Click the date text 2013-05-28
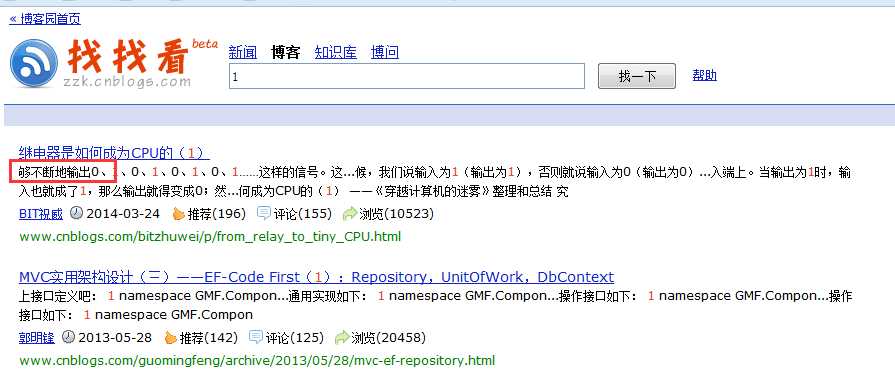Image resolution: width=895 pixels, height=380 pixels. click(x=115, y=338)
